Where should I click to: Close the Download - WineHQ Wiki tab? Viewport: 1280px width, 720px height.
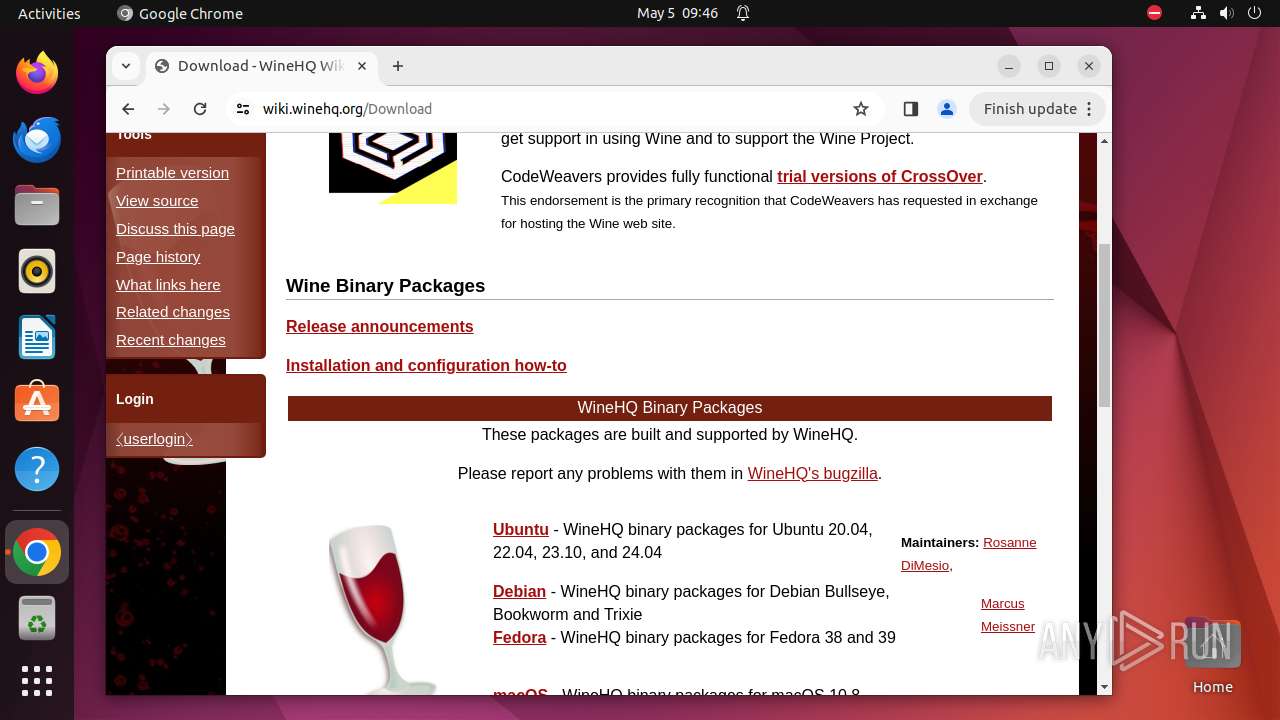362,66
